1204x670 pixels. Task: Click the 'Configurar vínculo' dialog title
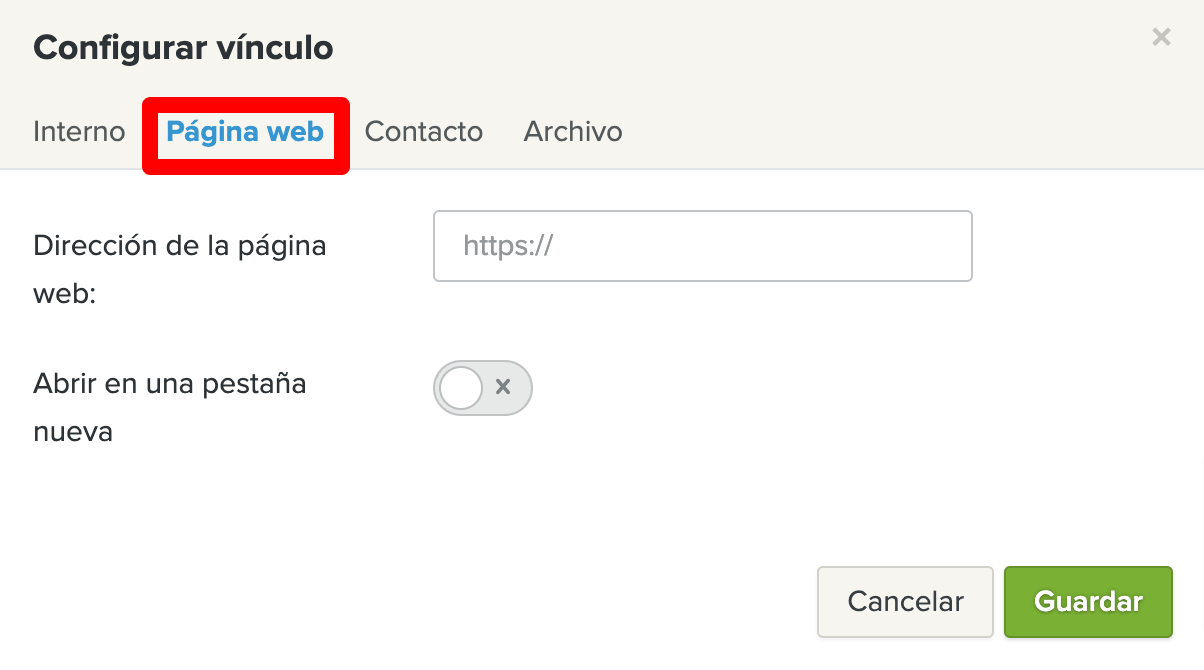point(183,47)
